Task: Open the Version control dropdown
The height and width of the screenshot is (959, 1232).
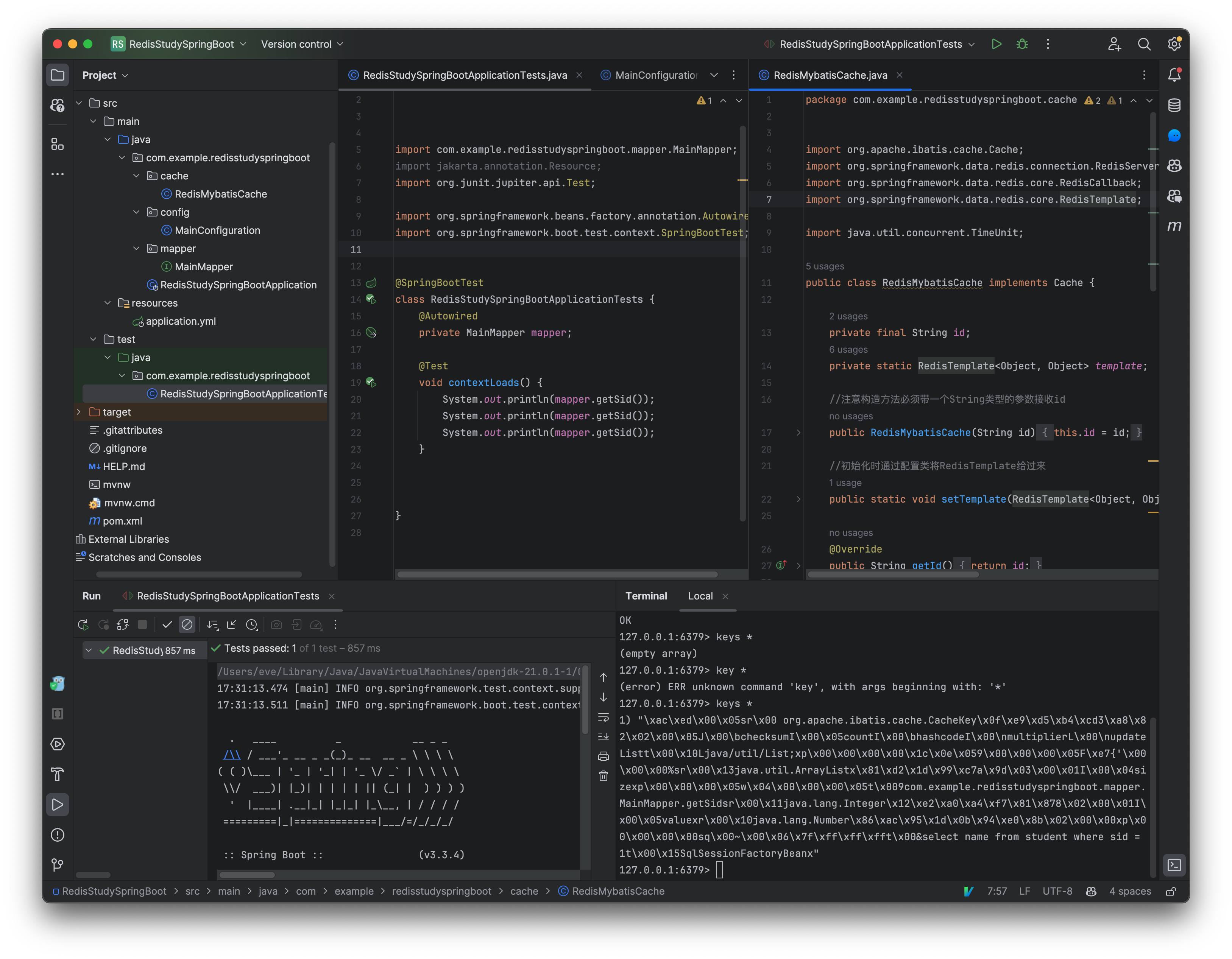Action: [302, 44]
